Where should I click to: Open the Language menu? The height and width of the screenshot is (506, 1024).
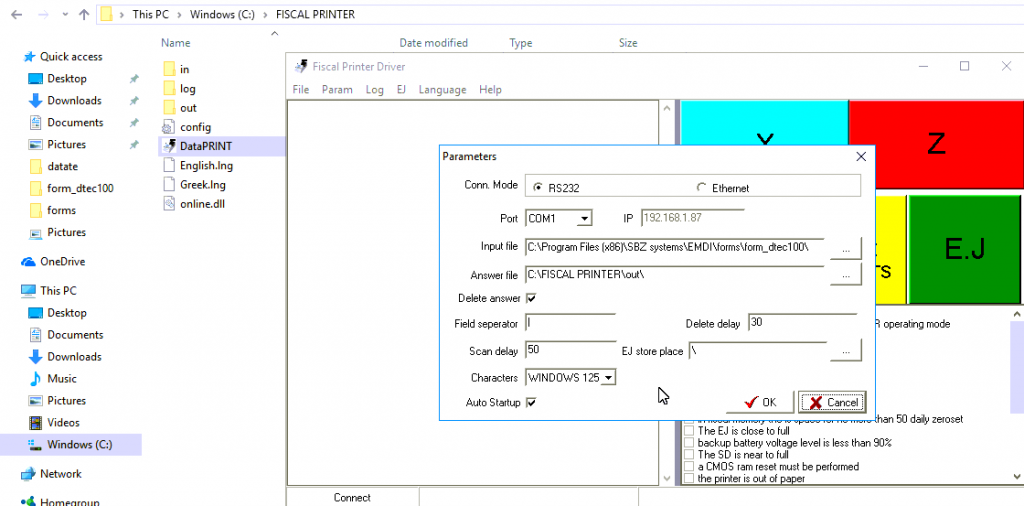442,90
